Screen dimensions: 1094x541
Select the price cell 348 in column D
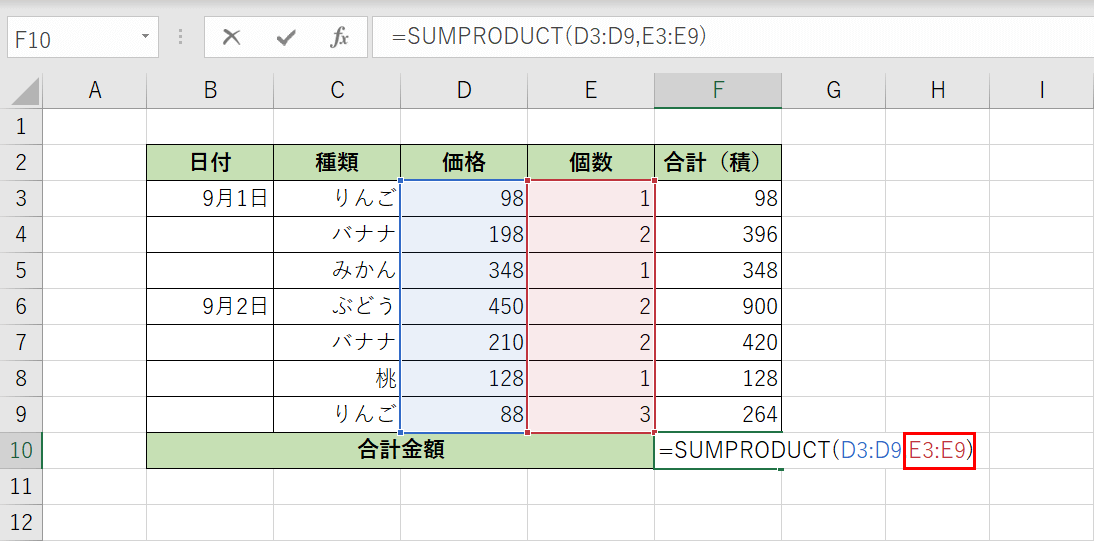(x=464, y=271)
